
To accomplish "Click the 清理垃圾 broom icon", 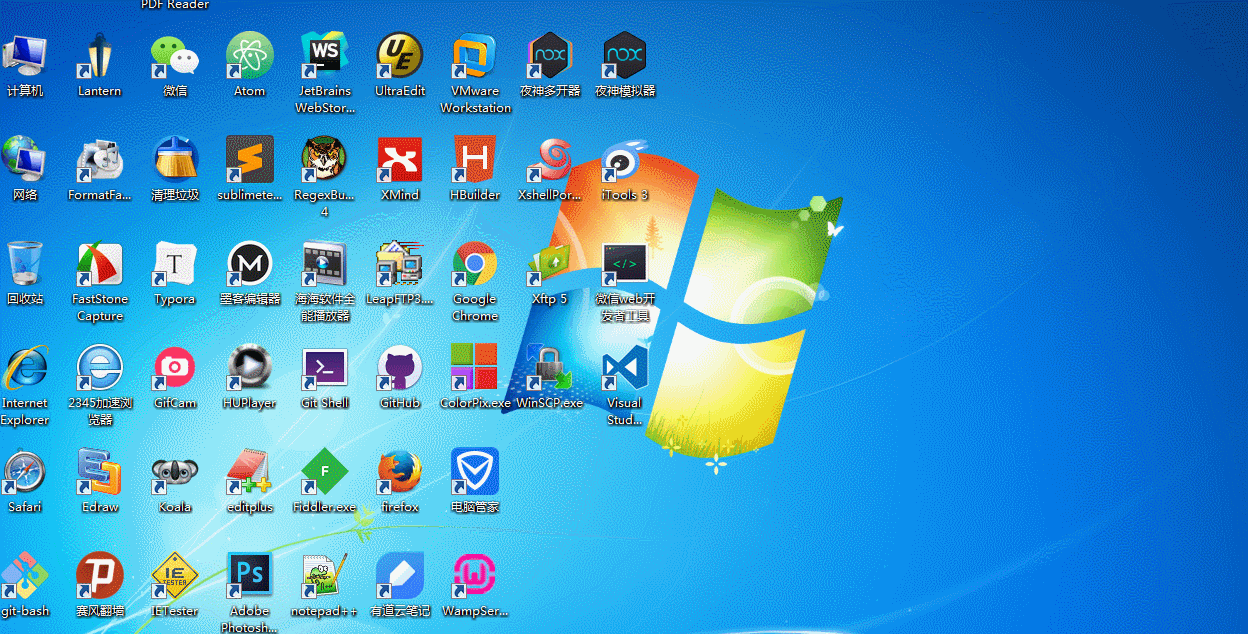I will pos(175,160).
